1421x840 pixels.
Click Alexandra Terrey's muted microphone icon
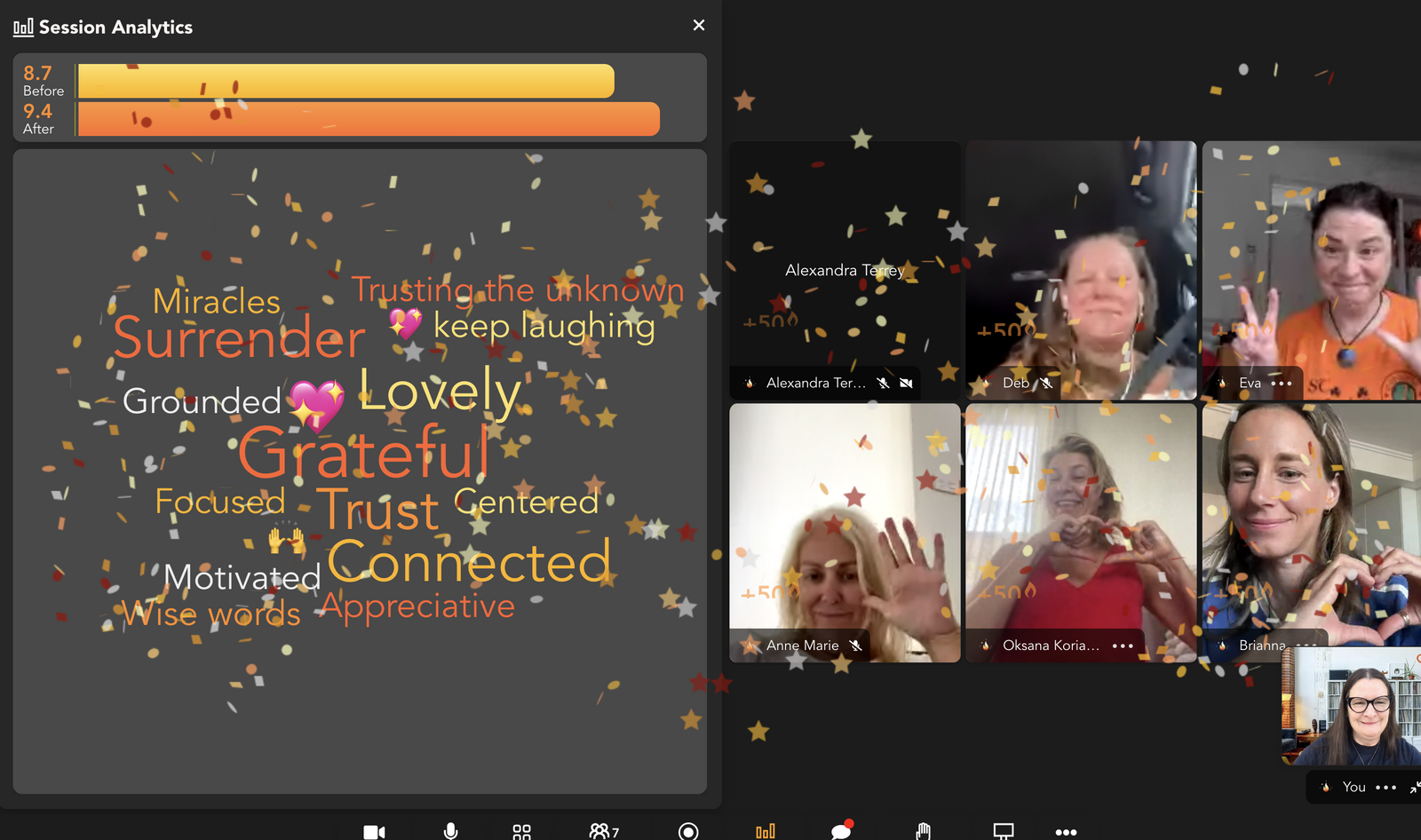point(883,384)
